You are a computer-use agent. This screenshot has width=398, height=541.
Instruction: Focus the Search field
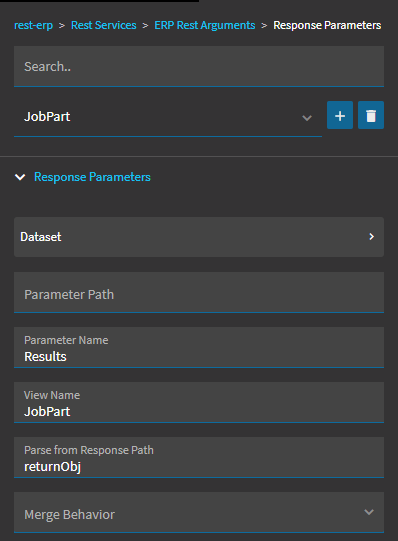pos(199,66)
